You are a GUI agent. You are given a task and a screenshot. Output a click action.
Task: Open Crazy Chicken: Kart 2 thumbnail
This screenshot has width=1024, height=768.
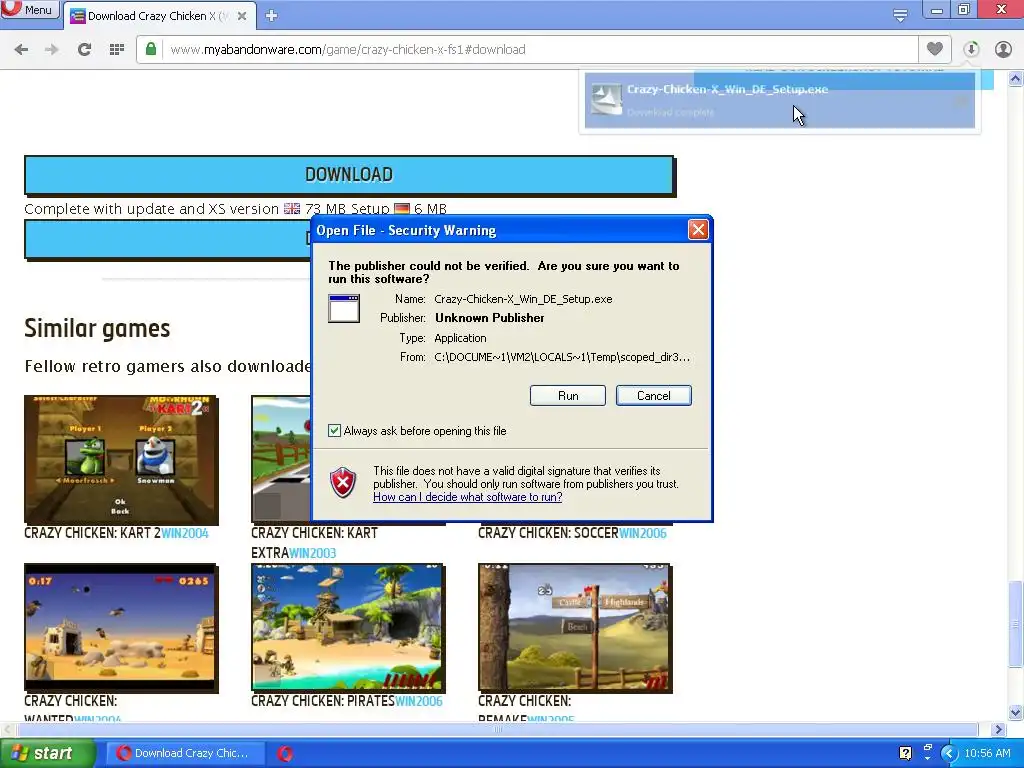tap(121, 460)
